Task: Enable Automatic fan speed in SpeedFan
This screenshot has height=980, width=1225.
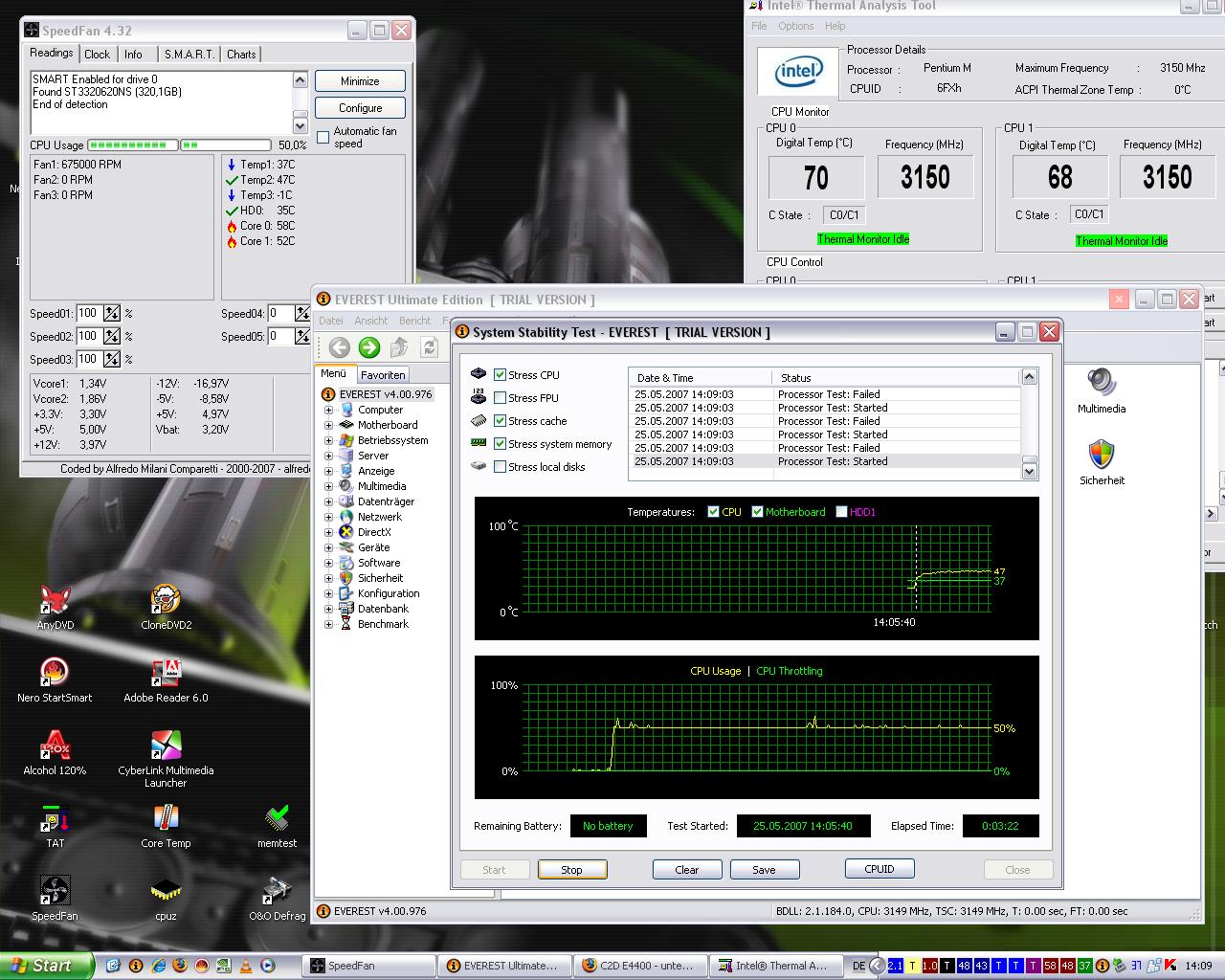Action: [x=323, y=137]
